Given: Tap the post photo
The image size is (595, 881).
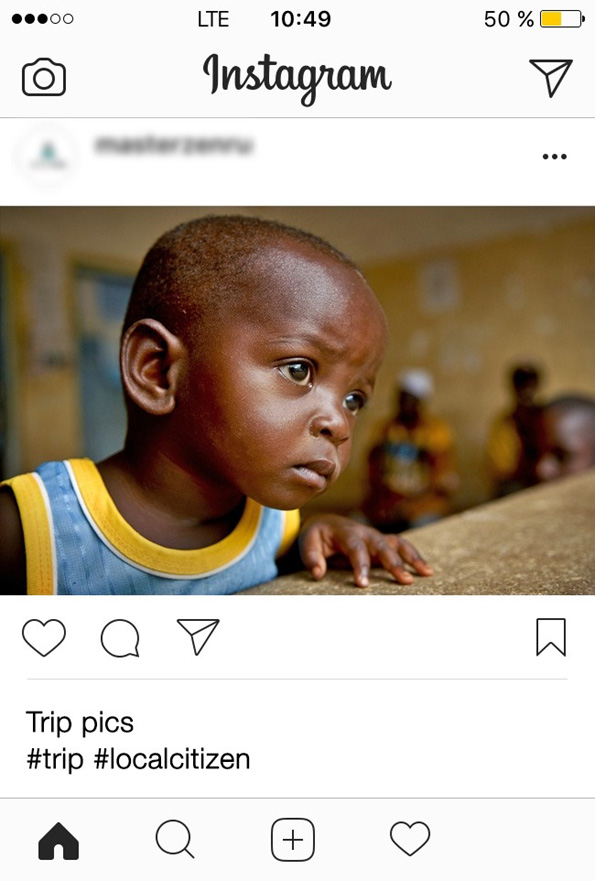Looking at the screenshot, I should (x=297, y=401).
